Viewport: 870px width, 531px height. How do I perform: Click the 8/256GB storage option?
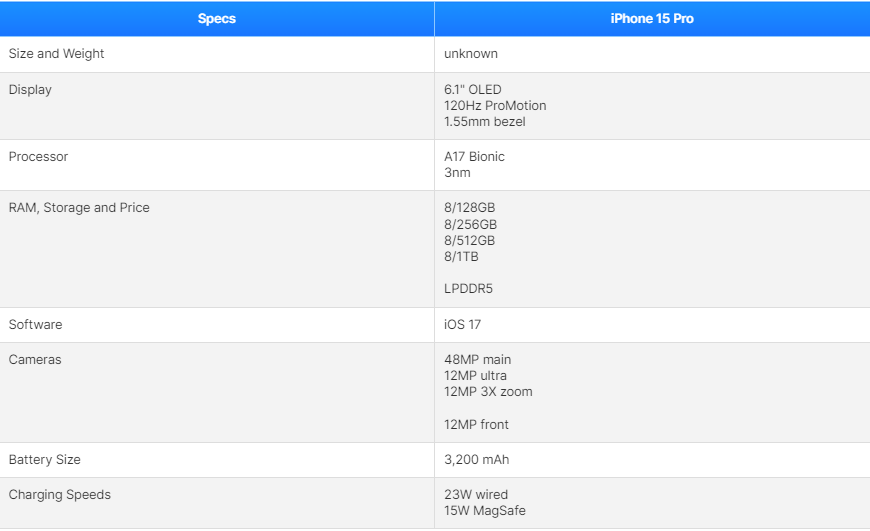(x=470, y=224)
